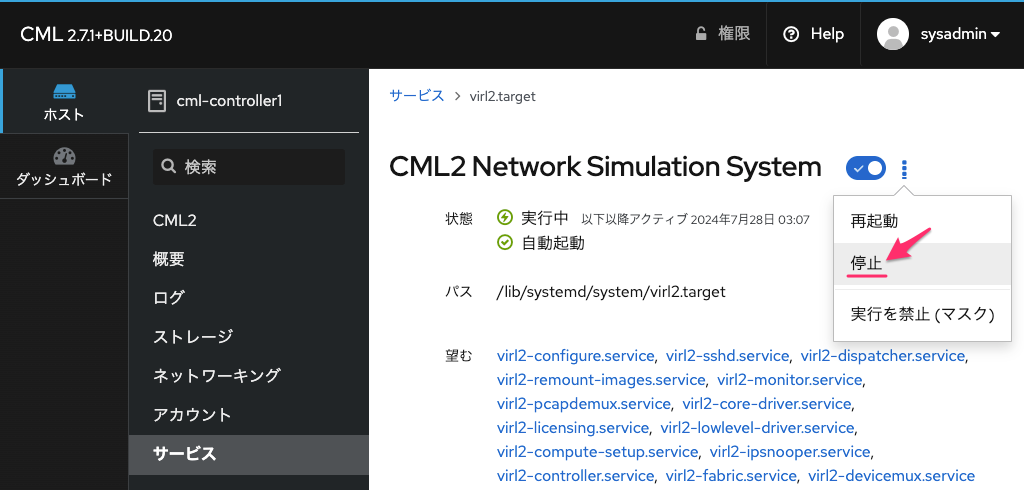
Task: Choose 再起動 from the actions menu
Action: coord(922,221)
